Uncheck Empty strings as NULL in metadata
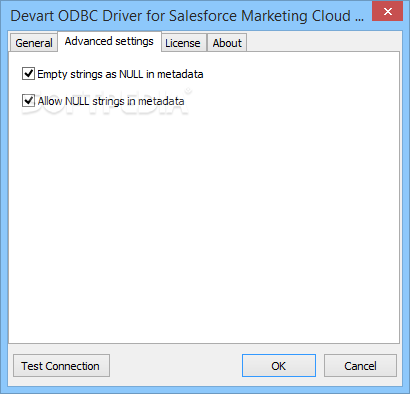Viewport: 410px width, 394px height. pyautogui.click(x=28, y=74)
